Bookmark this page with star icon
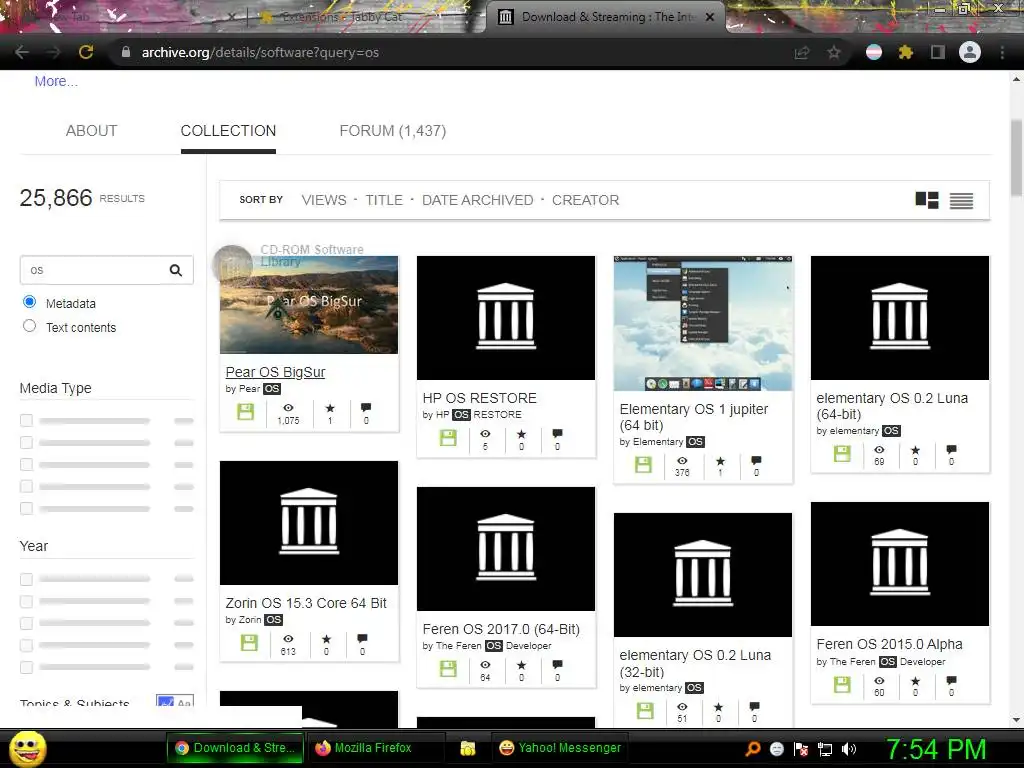This screenshot has width=1024, height=768. click(834, 52)
